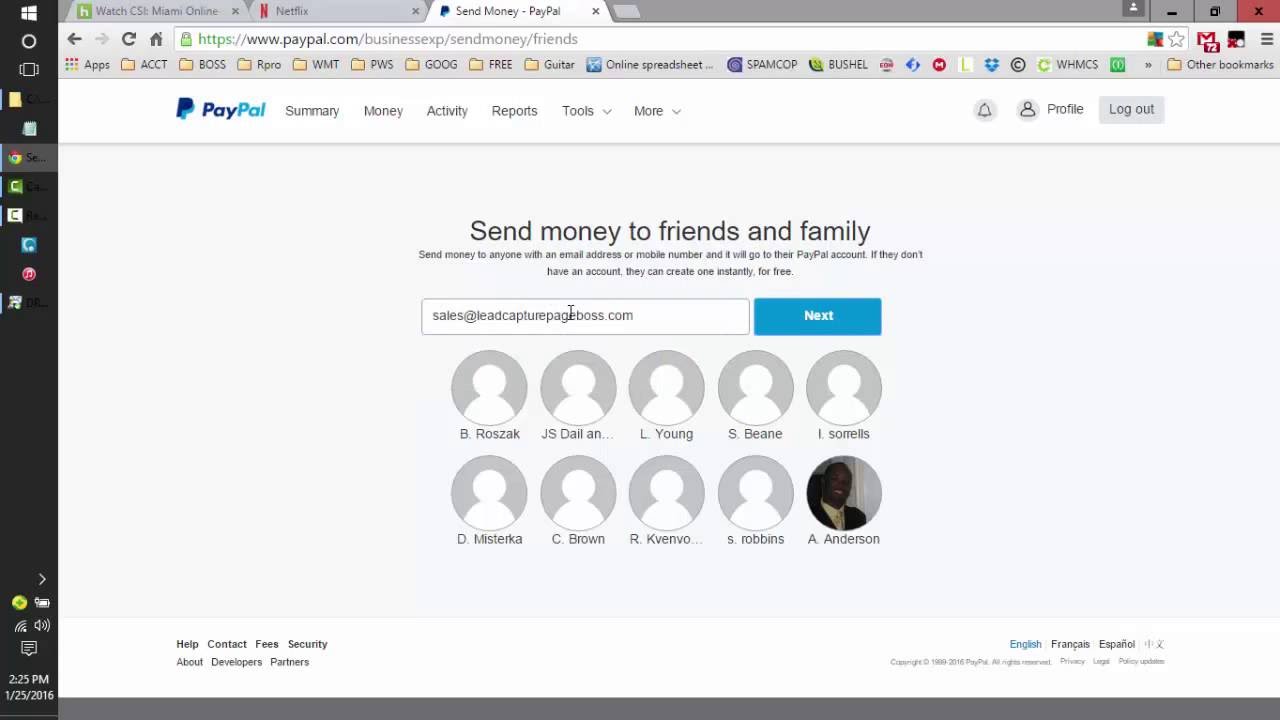Open the BOSS bookmark folder
This screenshot has height=720, width=1280.
pos(203,64)
